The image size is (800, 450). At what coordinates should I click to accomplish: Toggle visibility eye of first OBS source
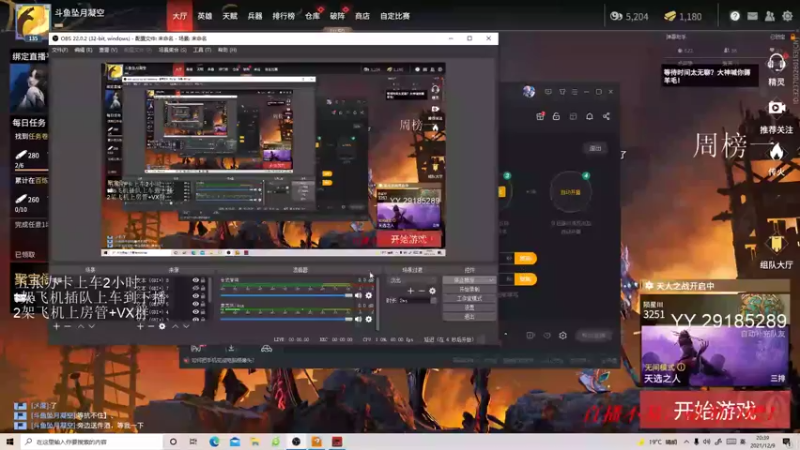(x=195, y=281)
